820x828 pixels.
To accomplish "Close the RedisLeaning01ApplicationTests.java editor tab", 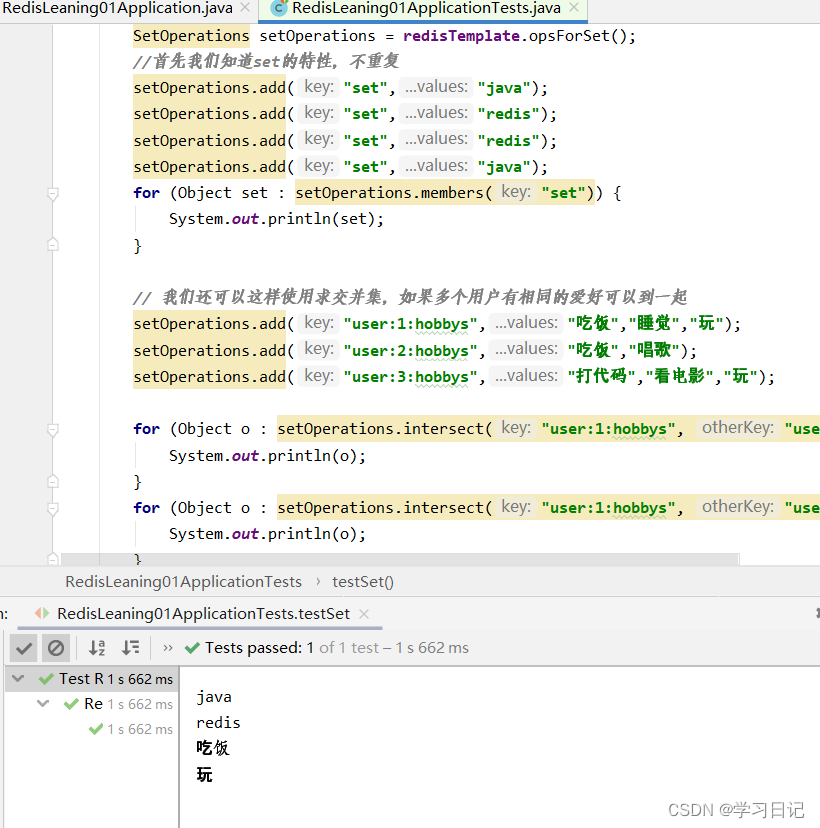I will coord(574,9).
